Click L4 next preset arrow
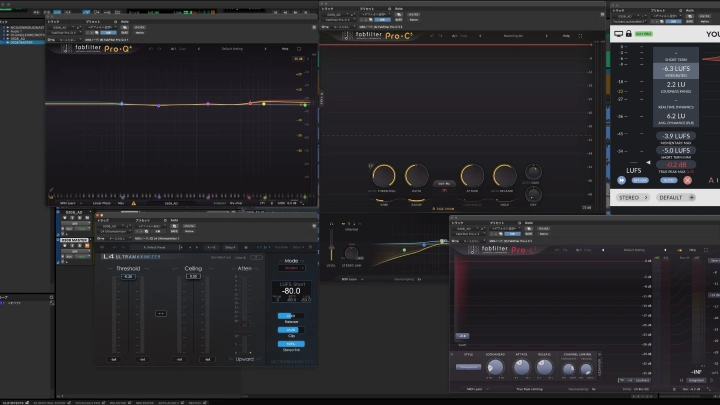This screenshot has width=720, height=405. tap(197, 248)
